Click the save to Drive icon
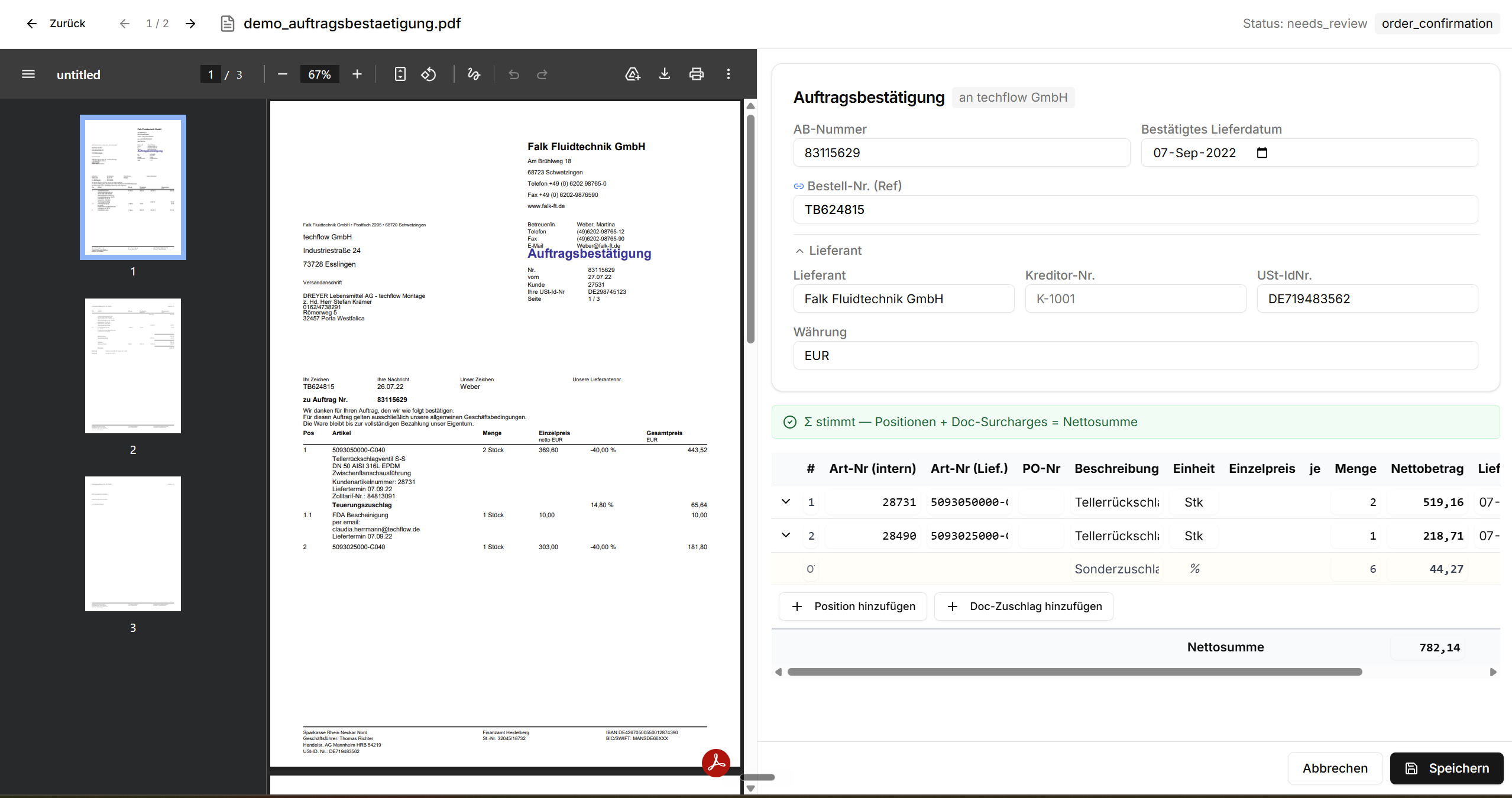 [x=633, y=74]
